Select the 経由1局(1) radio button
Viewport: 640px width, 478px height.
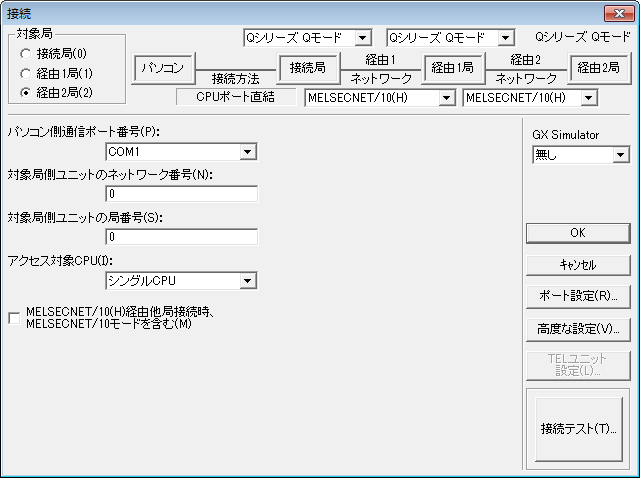click(26, 73)
